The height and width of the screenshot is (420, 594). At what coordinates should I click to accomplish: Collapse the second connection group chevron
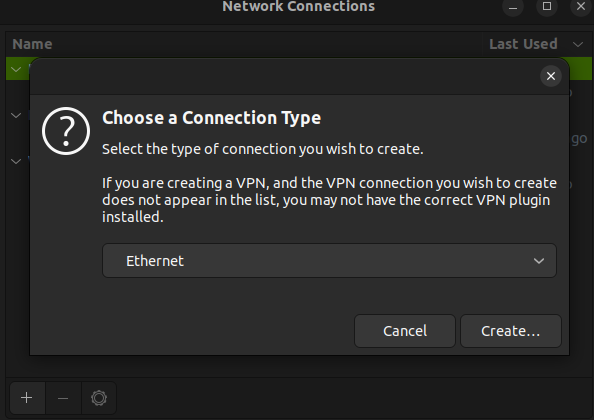(16, 115)
